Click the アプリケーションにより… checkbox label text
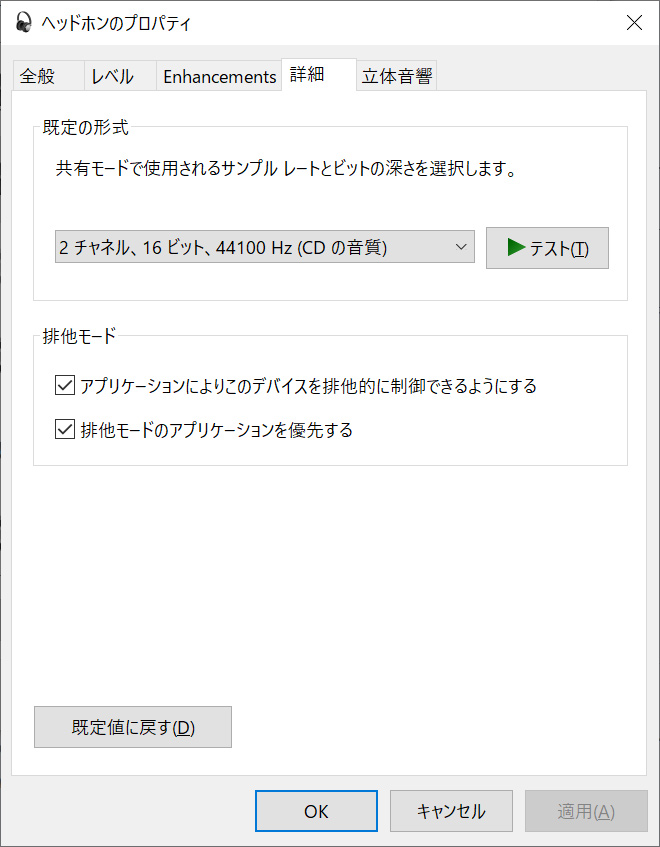The height and width of the screenshot is (847, 660). click(308, 386)
